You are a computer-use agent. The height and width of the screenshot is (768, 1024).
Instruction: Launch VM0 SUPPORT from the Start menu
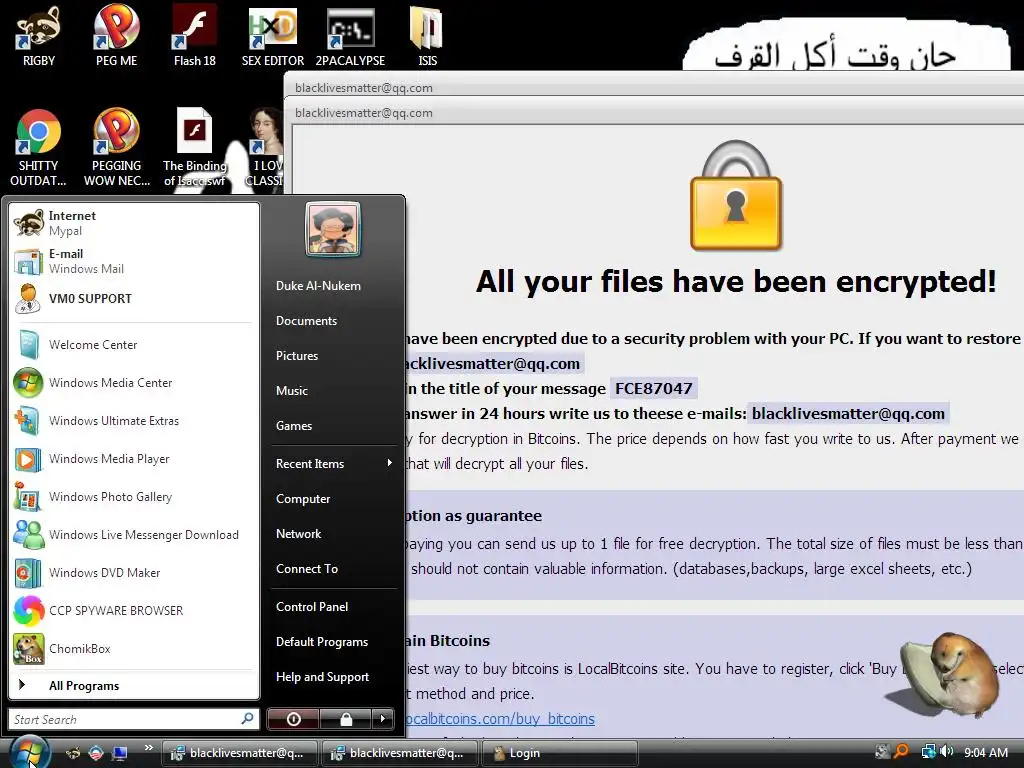pyautogui.click(x=133, y=298)
